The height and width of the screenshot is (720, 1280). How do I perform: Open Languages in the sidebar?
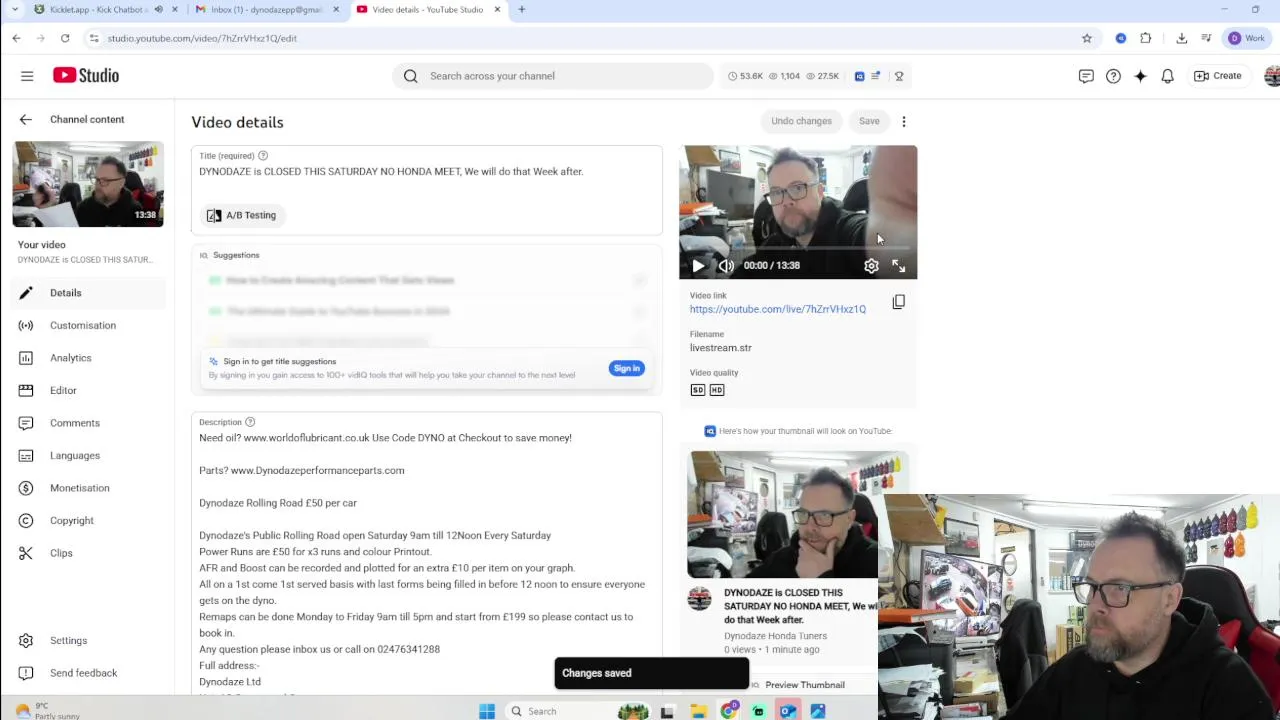[87, 455]
